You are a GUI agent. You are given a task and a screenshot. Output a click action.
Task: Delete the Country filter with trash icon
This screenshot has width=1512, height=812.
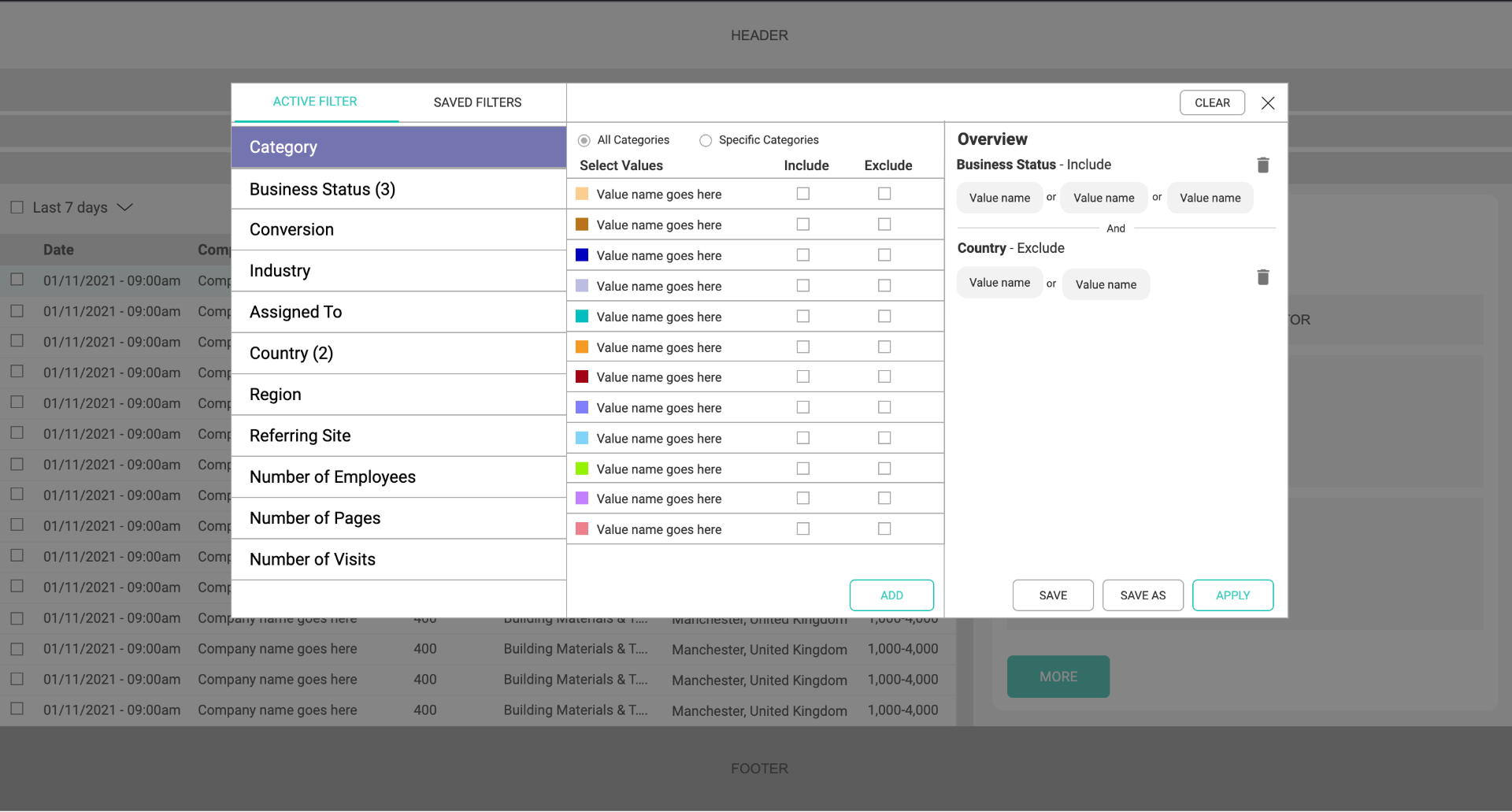coord(1263,277)
